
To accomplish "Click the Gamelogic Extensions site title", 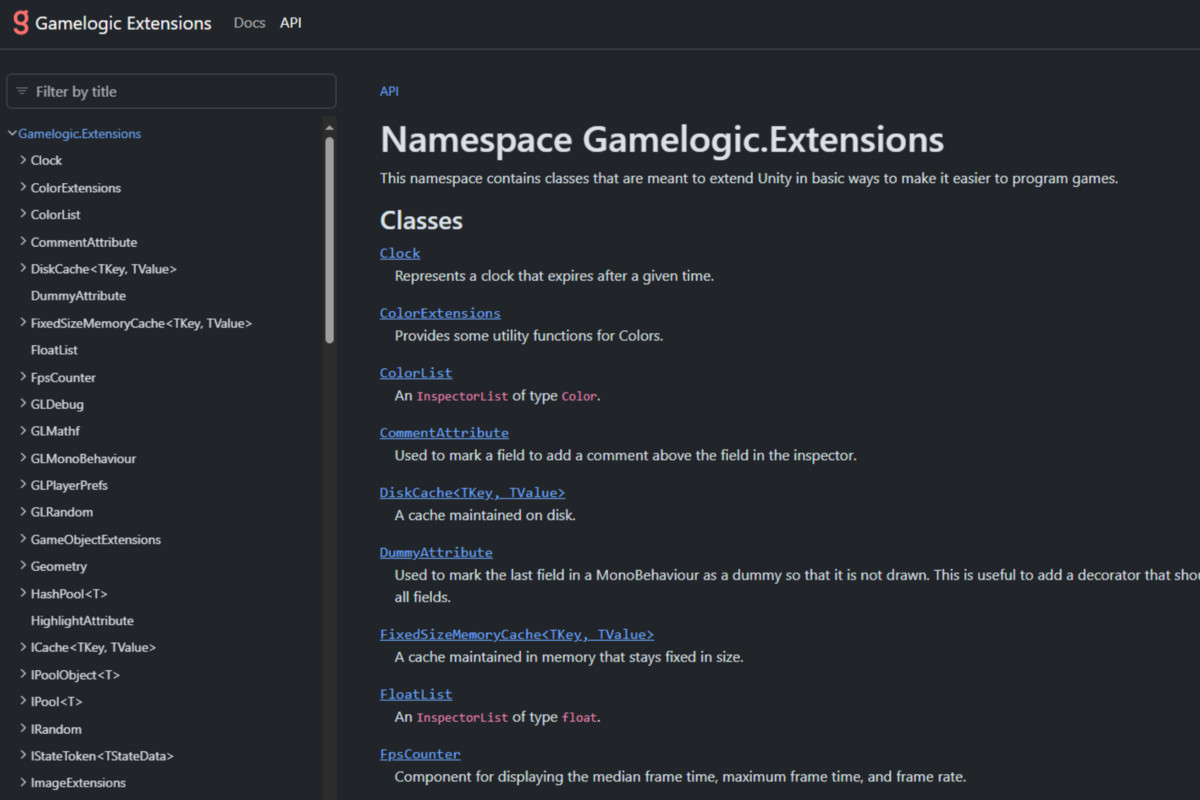I will [x=123, y=23].
